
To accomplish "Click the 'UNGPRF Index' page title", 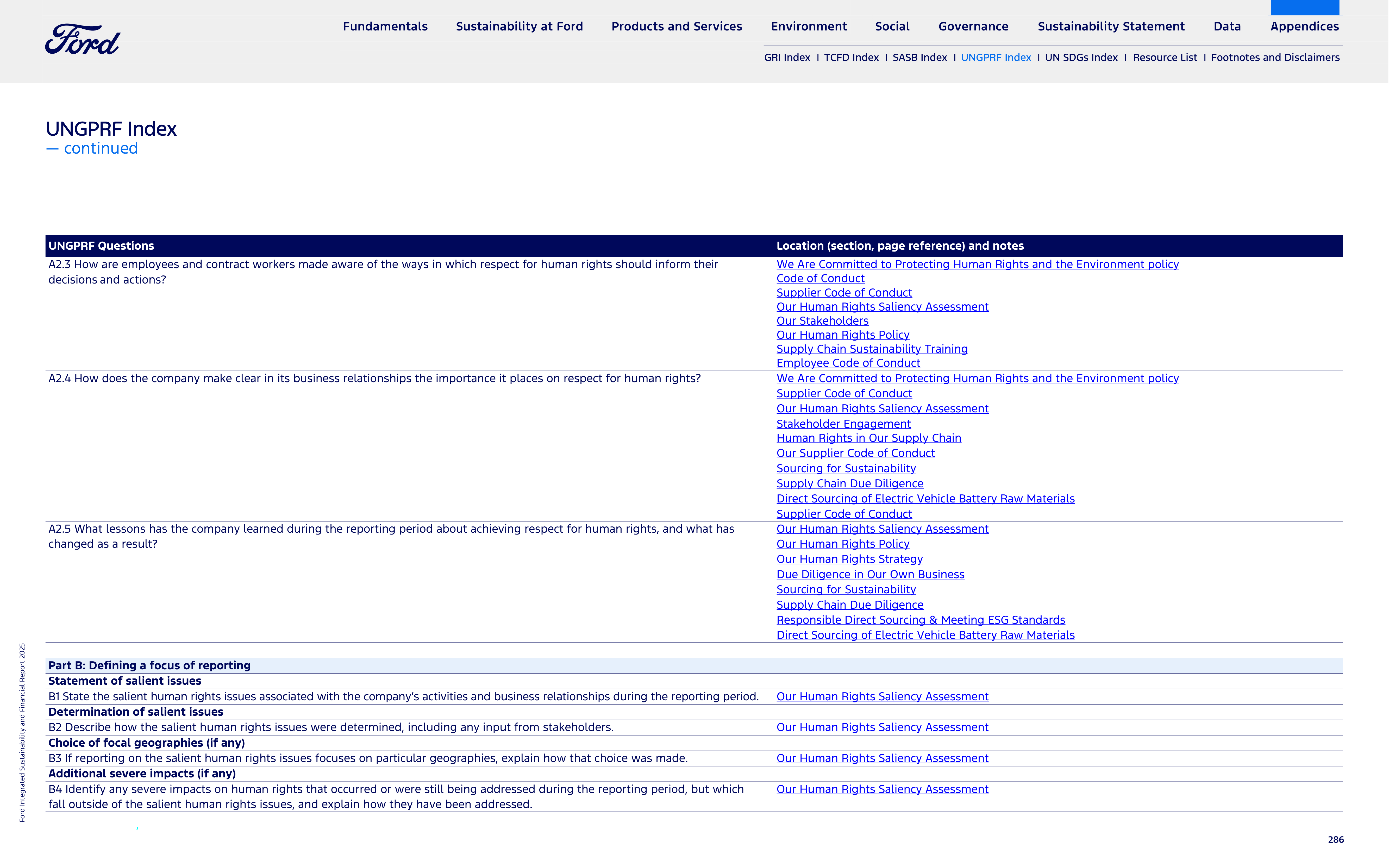I will 111,129.
